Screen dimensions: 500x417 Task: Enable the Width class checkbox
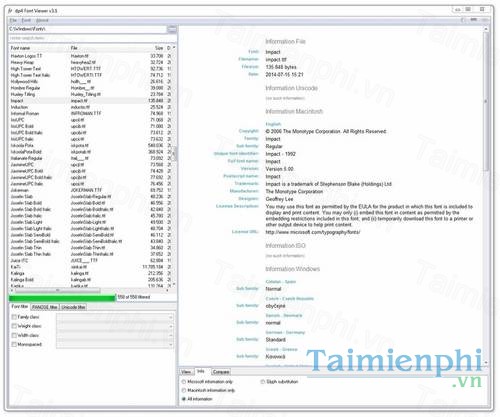pyautogui.click(x=14, y=335)
